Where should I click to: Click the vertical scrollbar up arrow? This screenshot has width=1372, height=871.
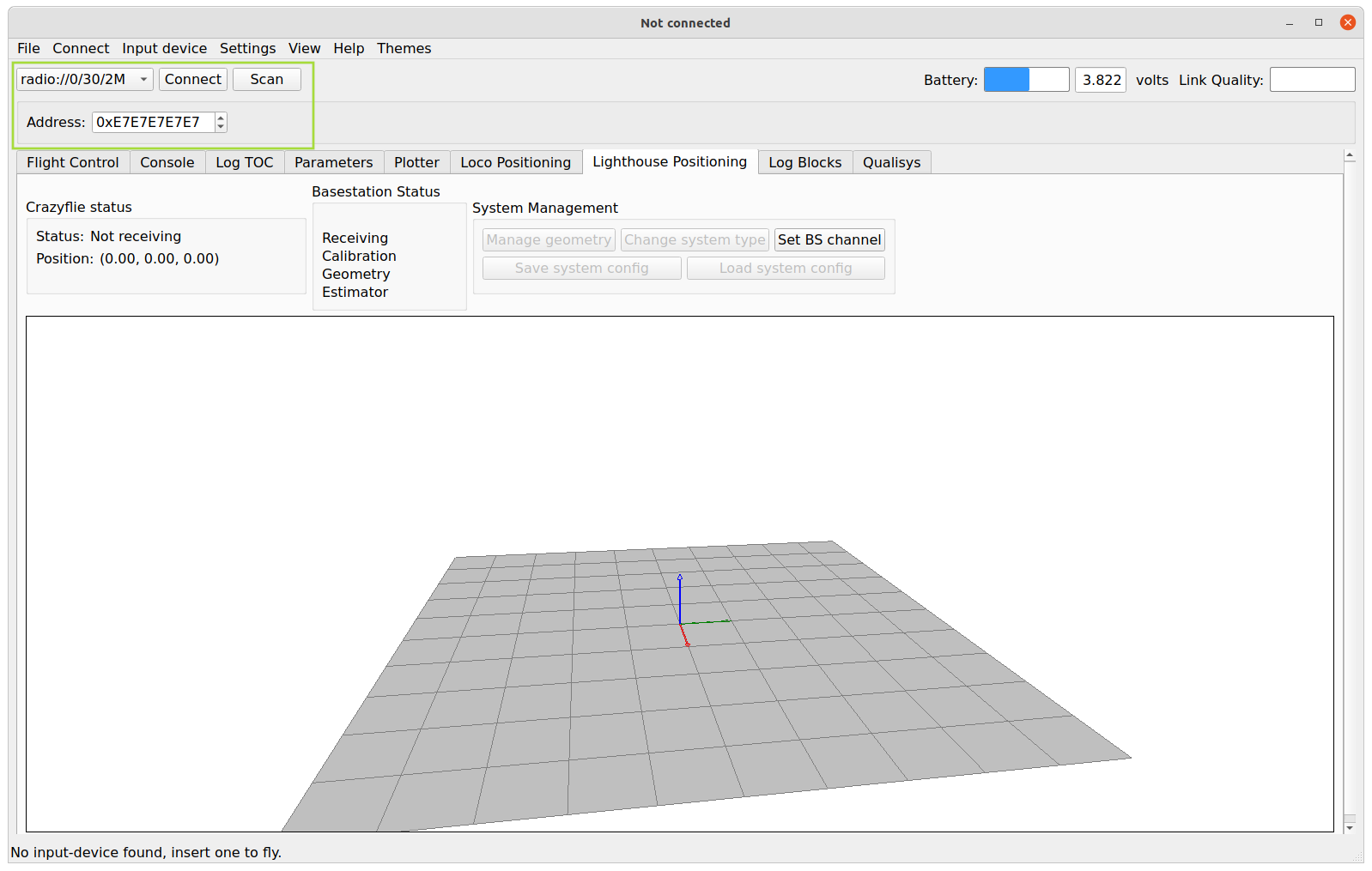point(1350,155)
